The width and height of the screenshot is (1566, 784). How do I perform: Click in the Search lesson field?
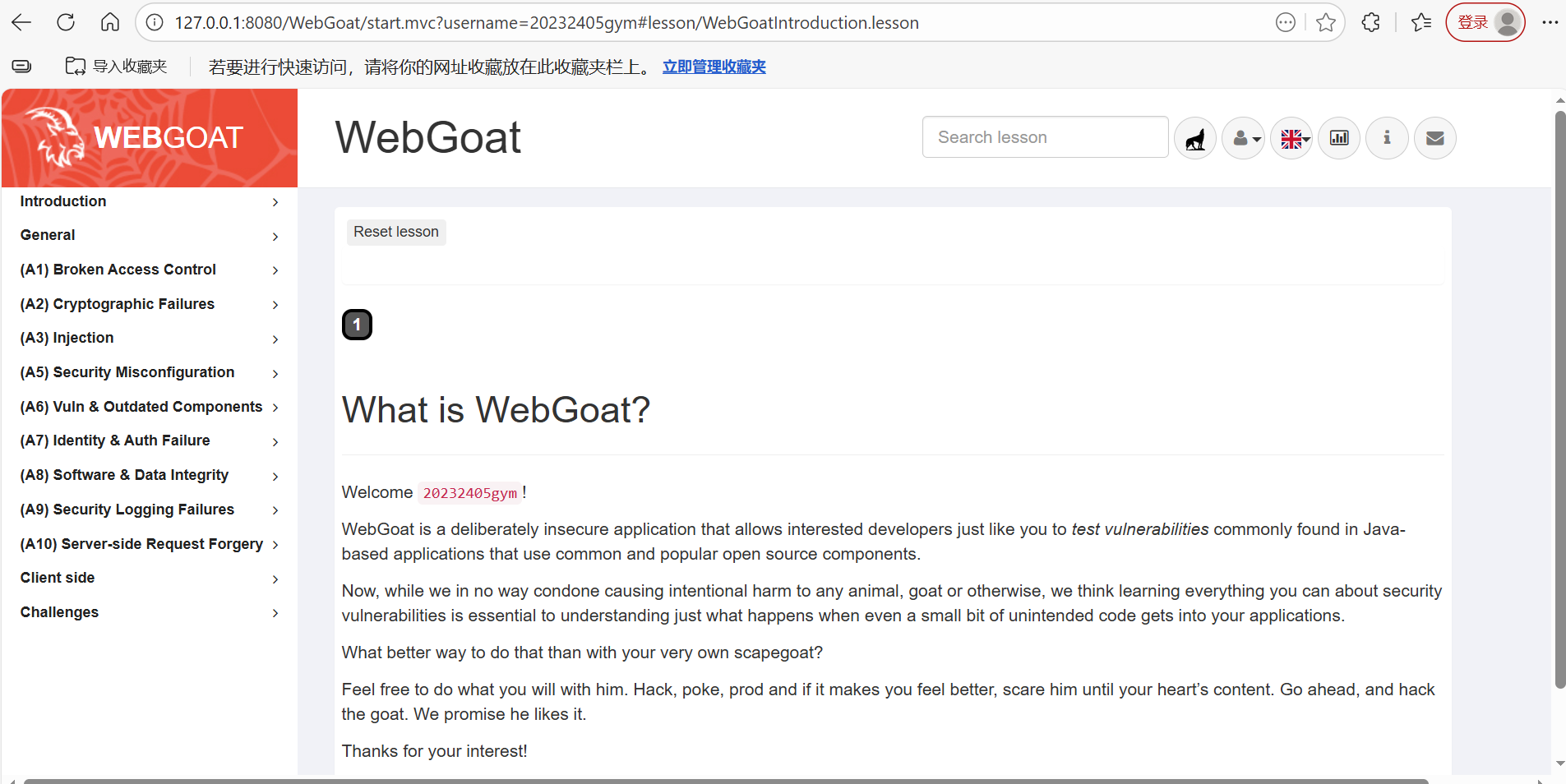coord(1045,137)
